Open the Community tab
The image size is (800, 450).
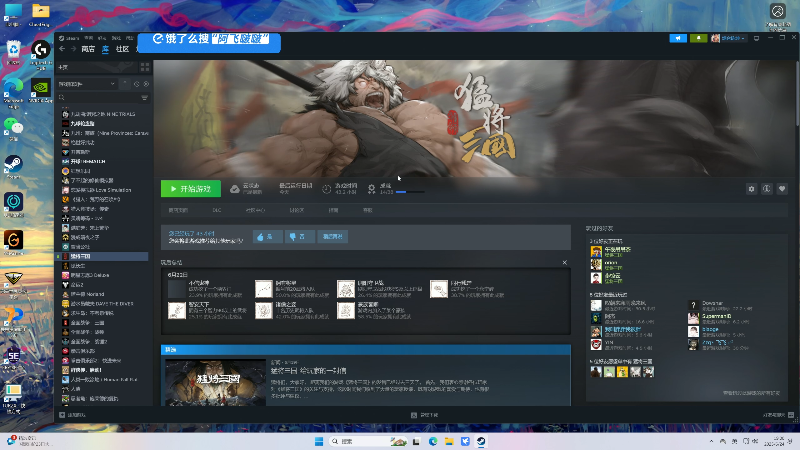(122, 49)
